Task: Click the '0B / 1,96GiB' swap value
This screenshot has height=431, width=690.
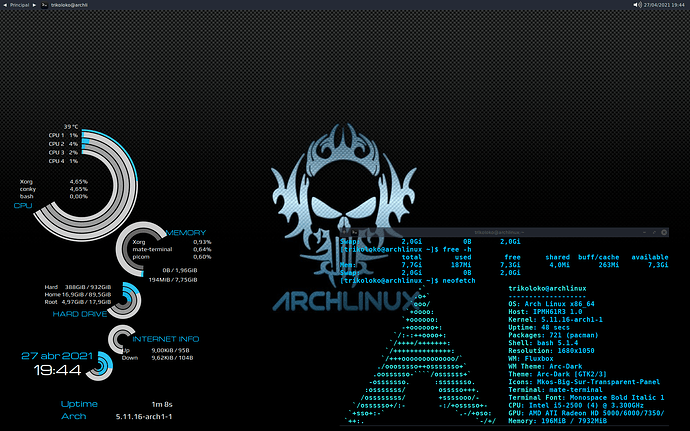Action: (180, 270)
